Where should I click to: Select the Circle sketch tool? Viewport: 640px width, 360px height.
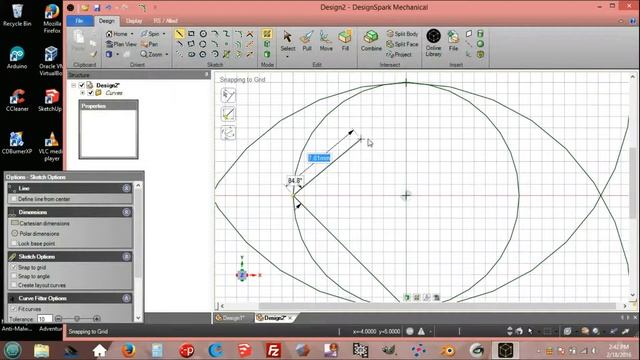[203, 33]
